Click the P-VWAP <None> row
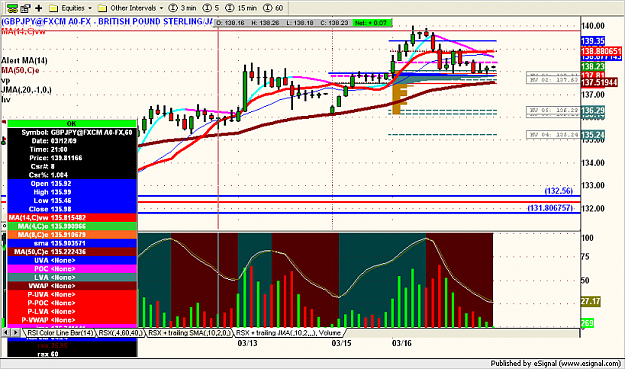The height and width of the screenshot is (369, 625). (x=72, y=320)
